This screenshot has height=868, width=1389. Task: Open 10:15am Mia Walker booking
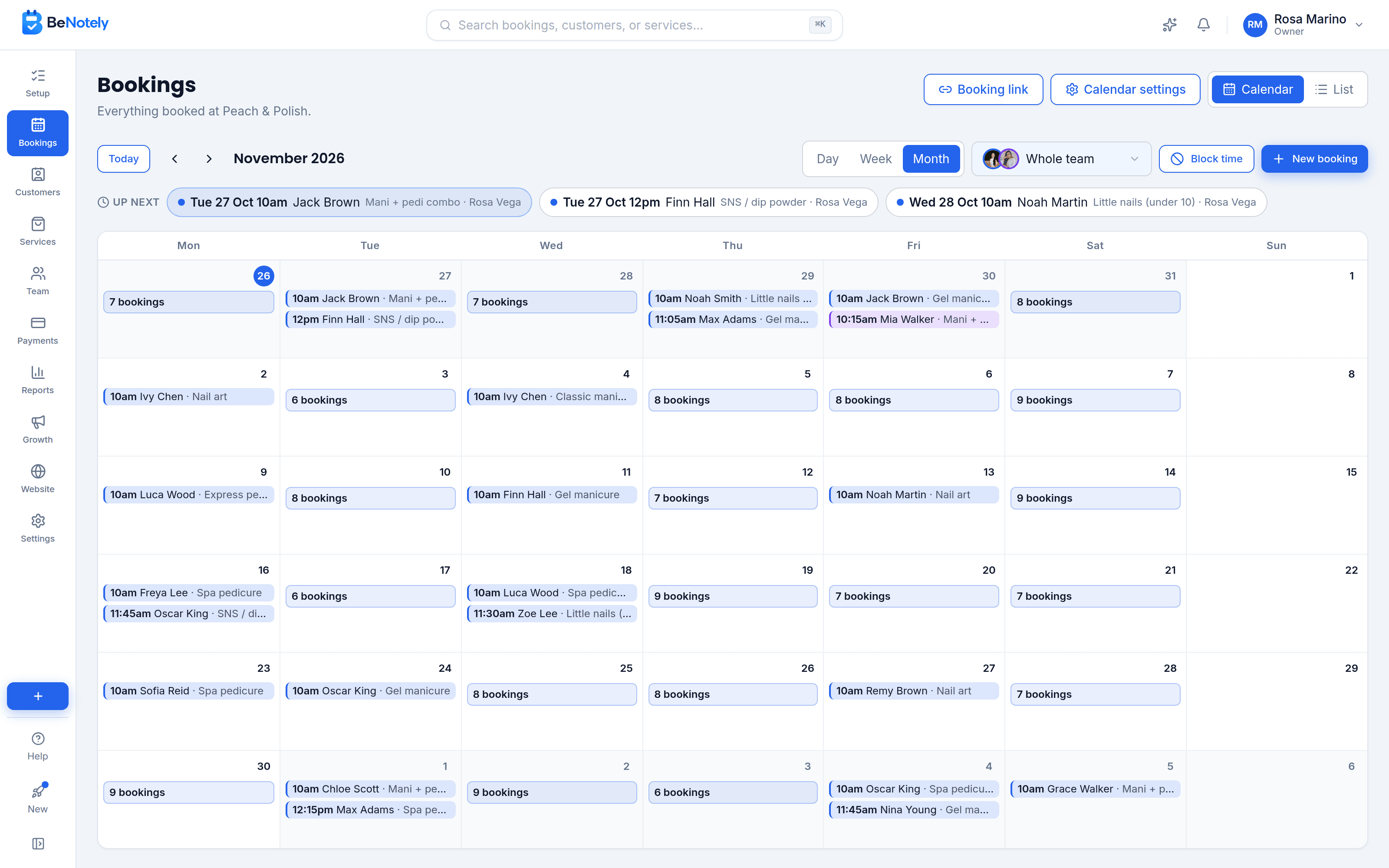coord(913,319)
